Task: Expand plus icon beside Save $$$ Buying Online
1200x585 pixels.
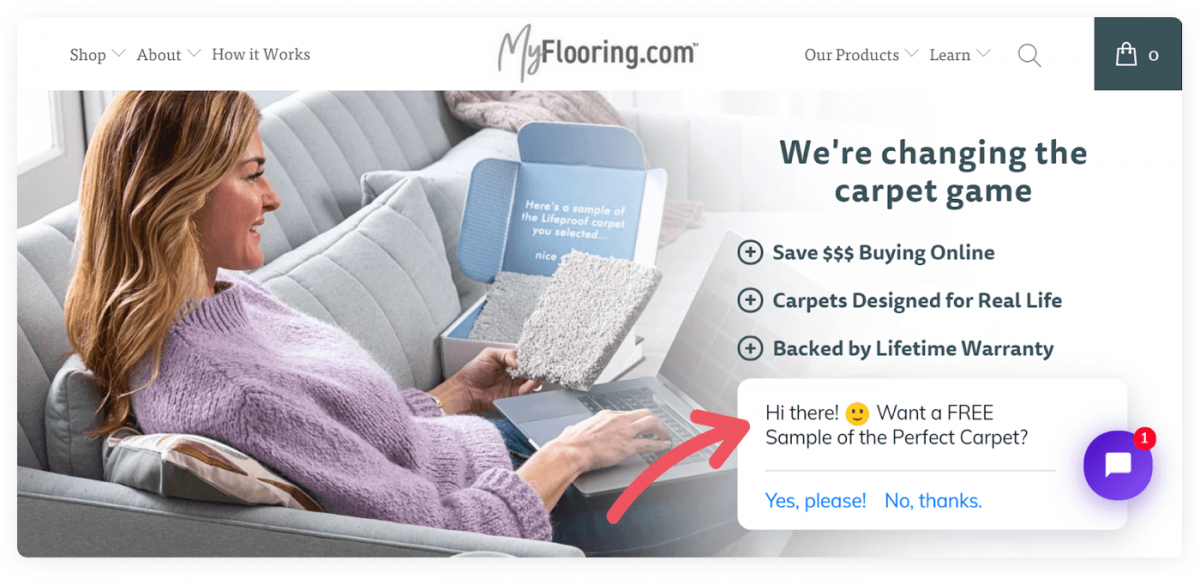Action: click(750, 253)
